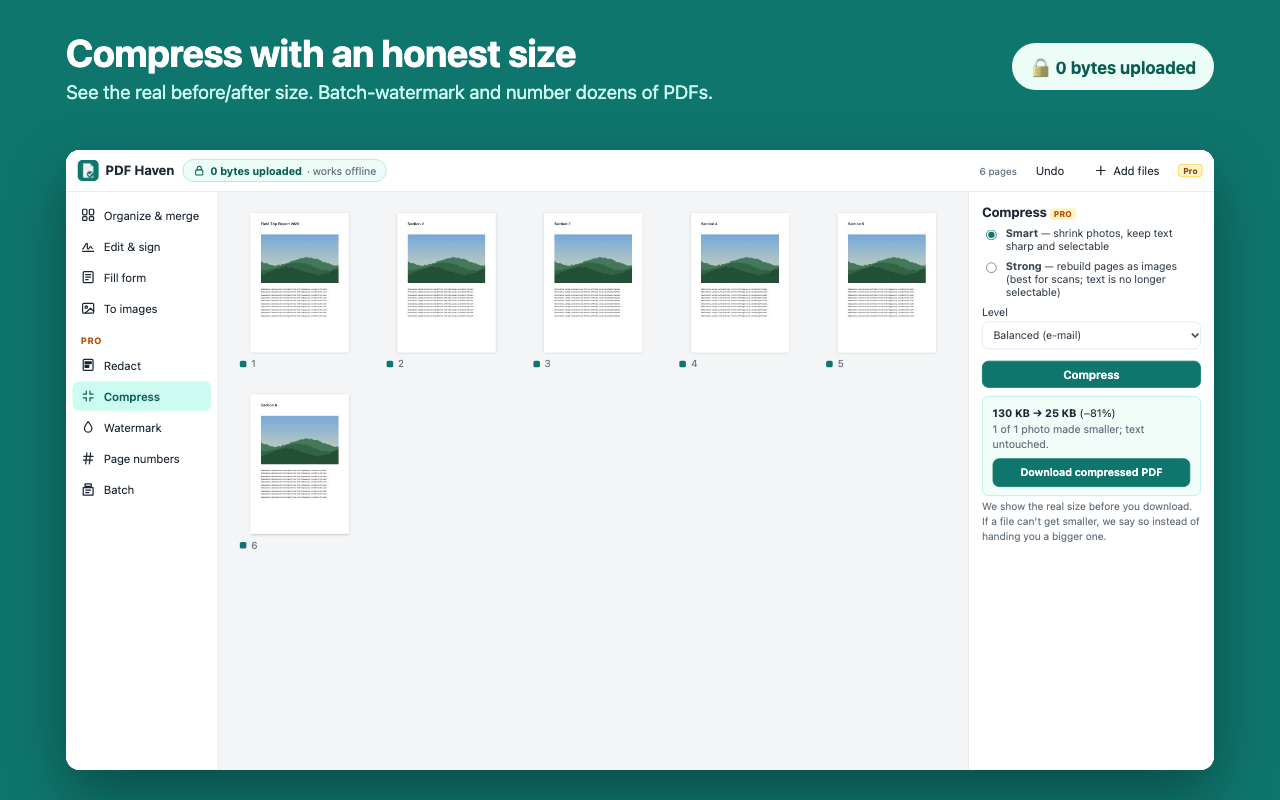Click the '130 KB → 25 KB' size result
This screenshot has height=800, width=1280.
[1034, 413]
